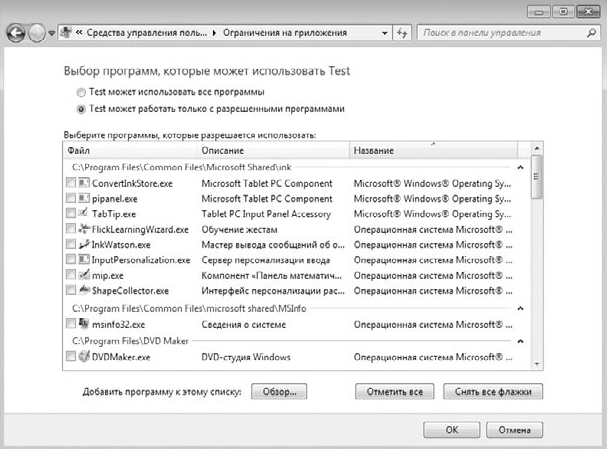Viewport: 607px width, 449px height.
Task: Click the list scrollbar down arrow
Action: [537, 364]
